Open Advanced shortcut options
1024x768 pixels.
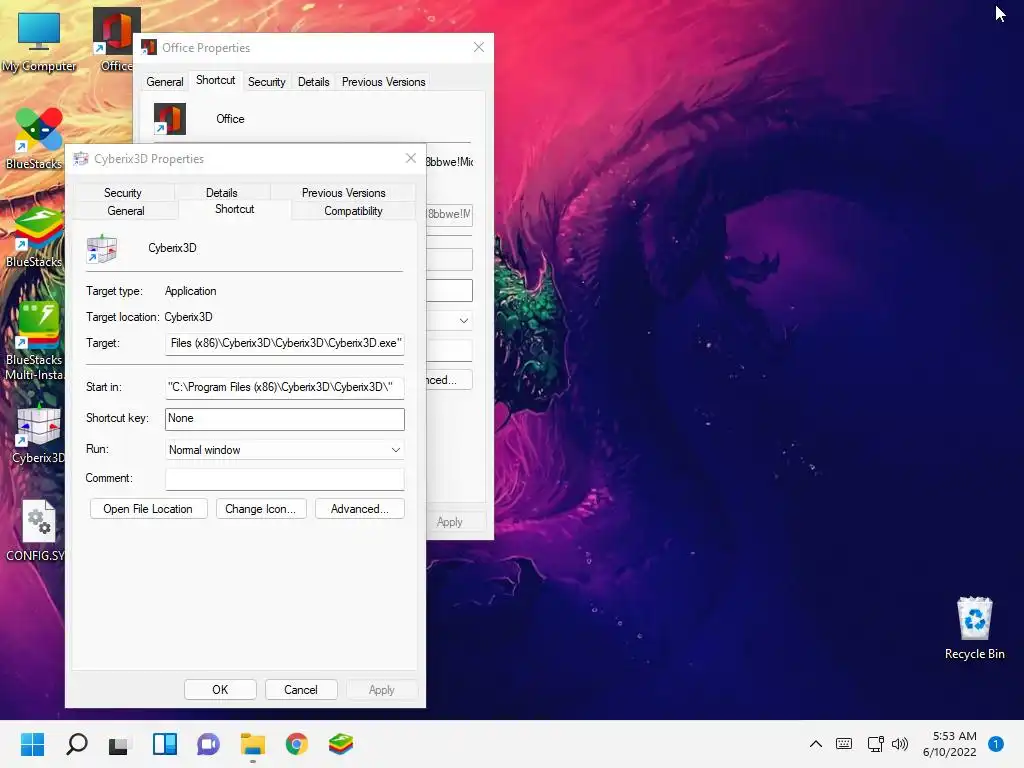tap(360, 509)
